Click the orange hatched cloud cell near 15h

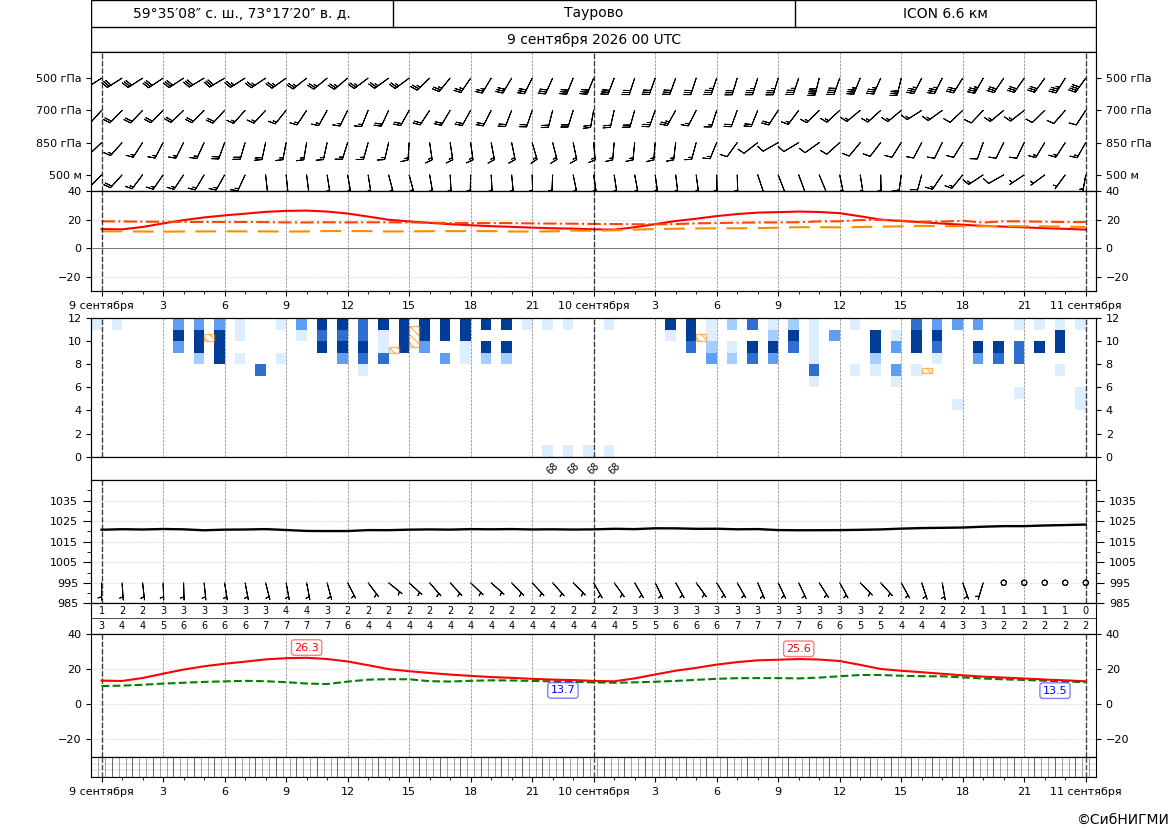click(414, 337)
